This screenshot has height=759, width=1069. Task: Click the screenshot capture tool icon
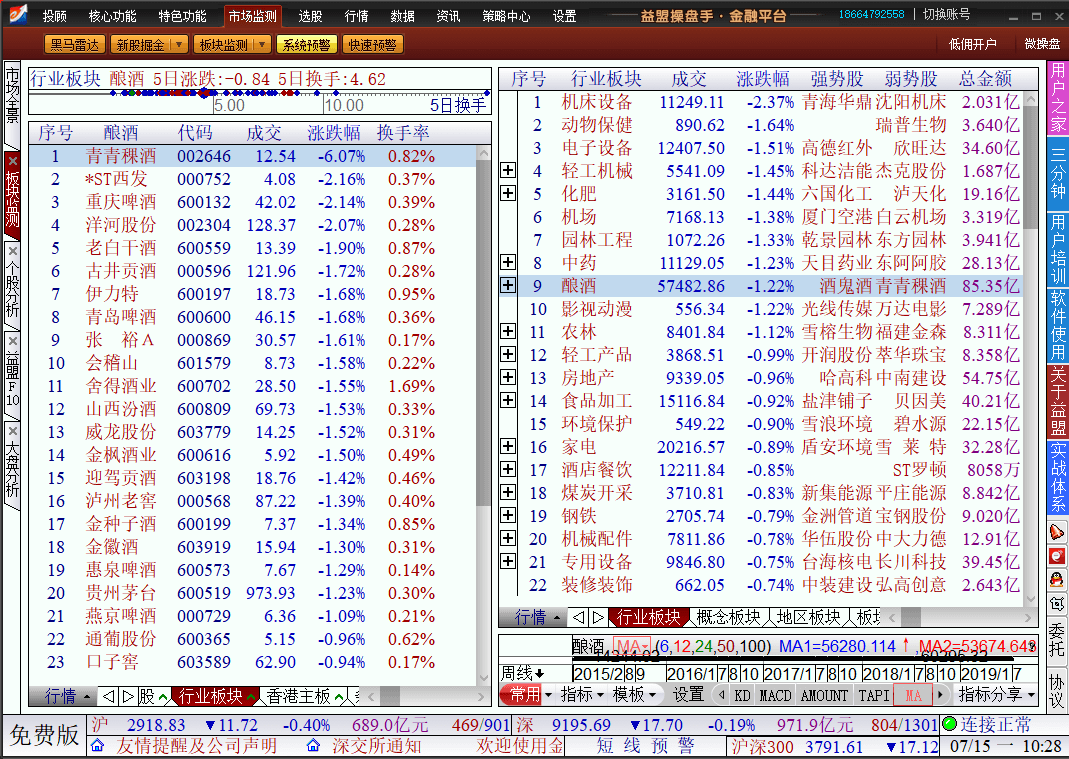click(x=1056, y=604)
